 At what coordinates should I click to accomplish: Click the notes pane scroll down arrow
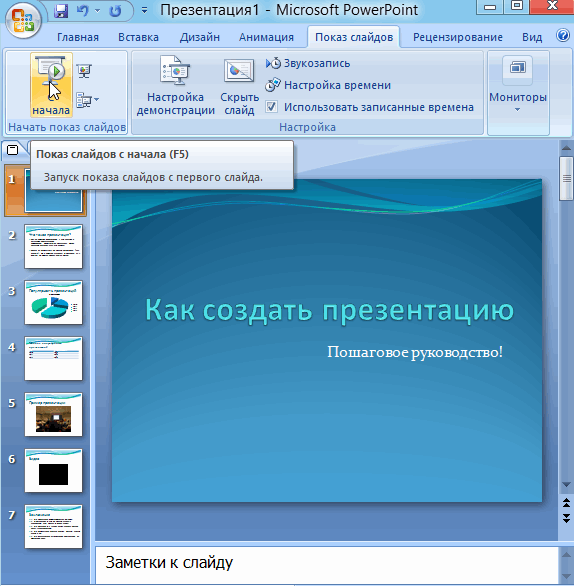(x=566, y=576)
